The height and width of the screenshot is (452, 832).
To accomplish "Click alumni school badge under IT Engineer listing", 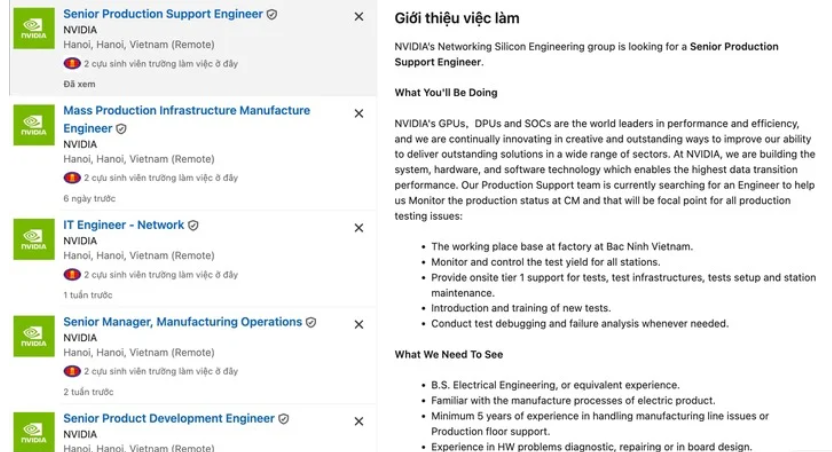I will (x=72, y=275).
